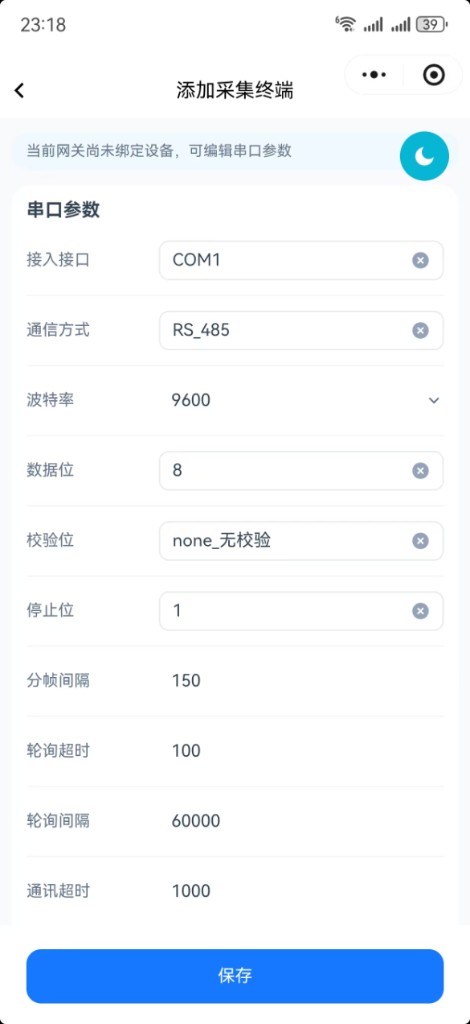
Task: Open the 校验位 selection field
Action: tap(301, 541)
